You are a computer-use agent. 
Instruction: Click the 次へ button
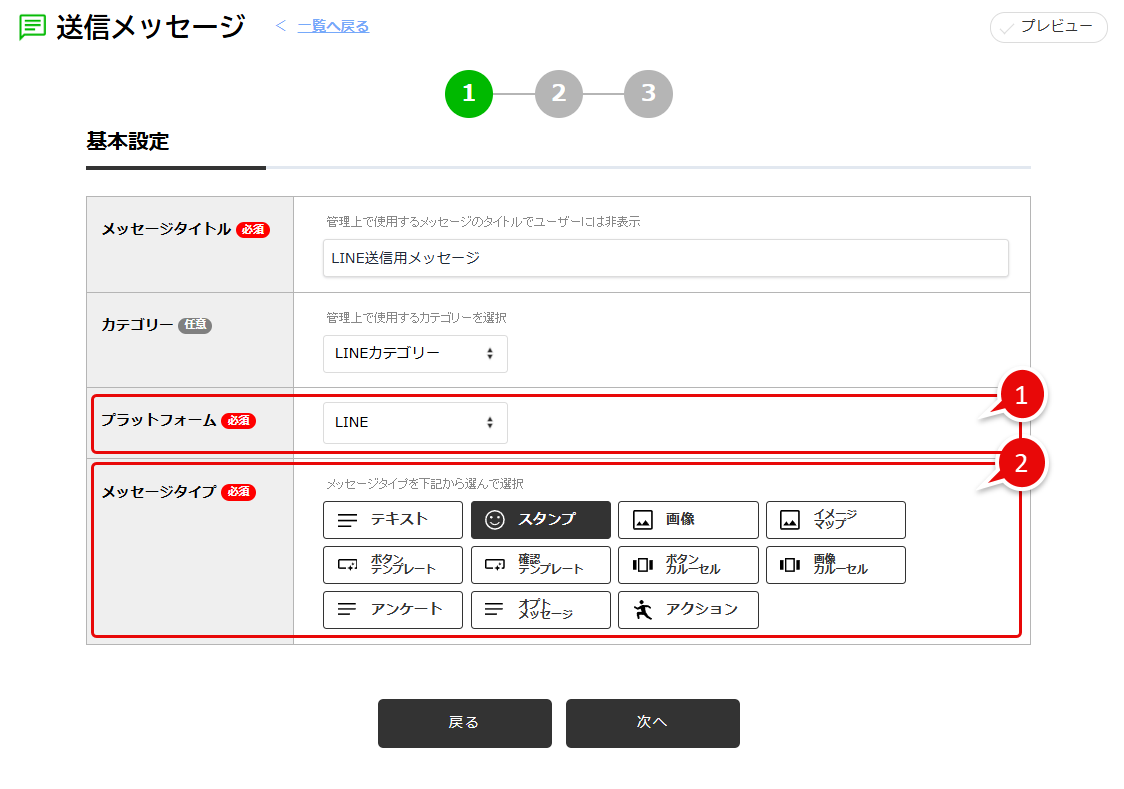(652, 723)
